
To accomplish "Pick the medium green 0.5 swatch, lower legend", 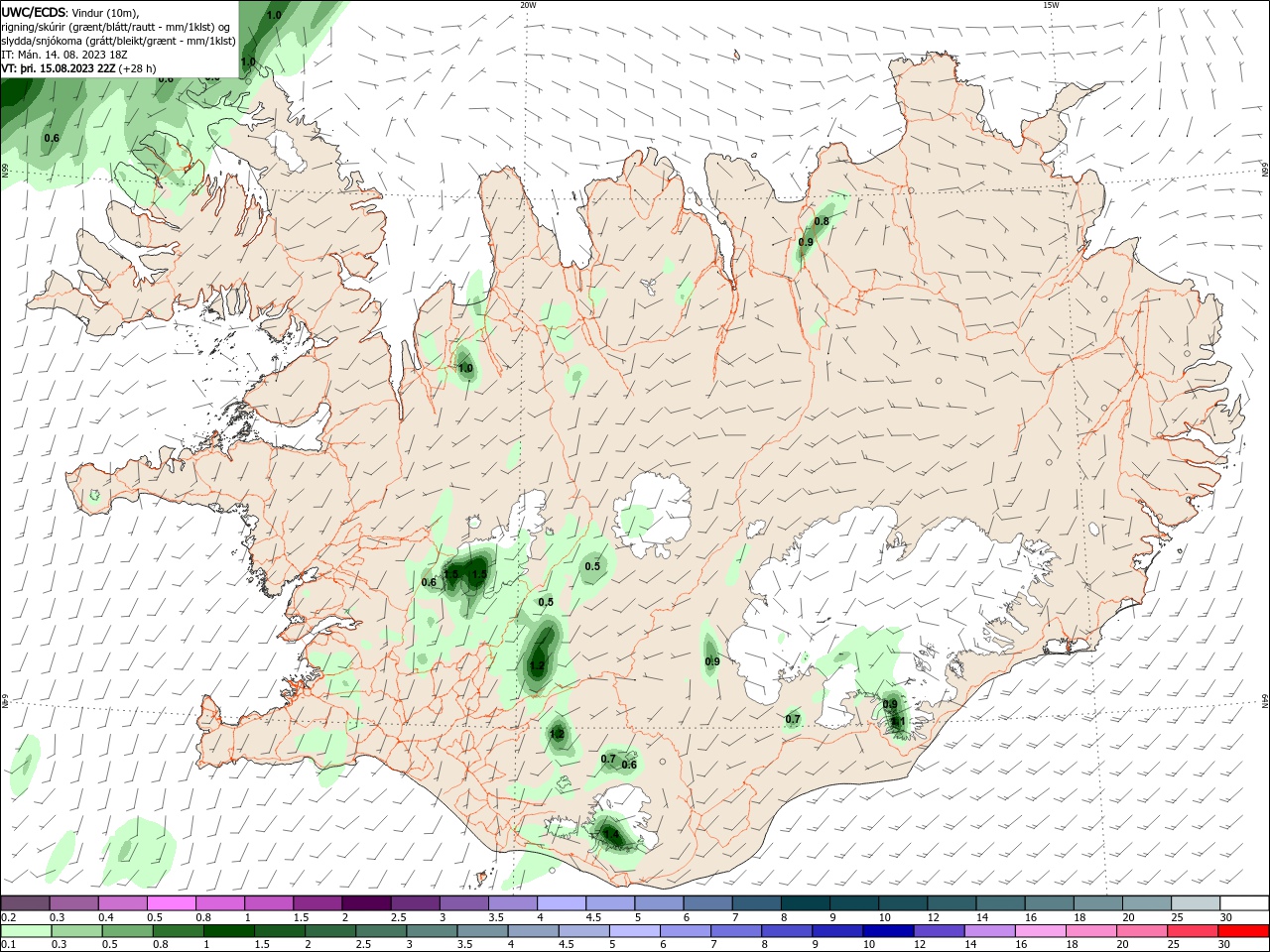I will [x=127, y=931].
